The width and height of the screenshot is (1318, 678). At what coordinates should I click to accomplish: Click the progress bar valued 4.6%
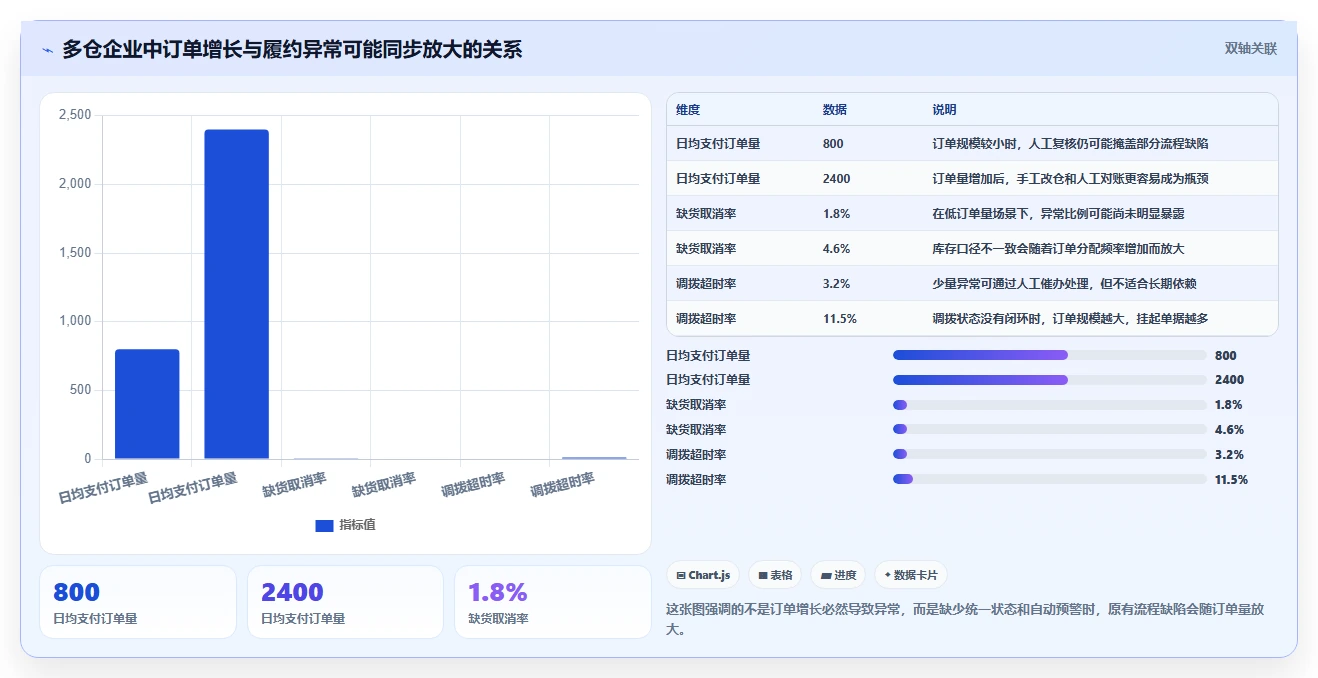pyautogui.click(x=1049, y=430)
